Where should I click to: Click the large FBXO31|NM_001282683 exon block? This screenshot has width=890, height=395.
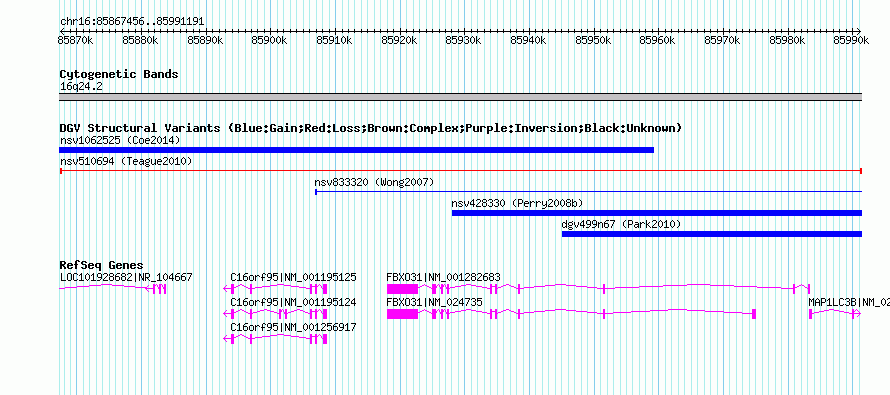point(402,289)
